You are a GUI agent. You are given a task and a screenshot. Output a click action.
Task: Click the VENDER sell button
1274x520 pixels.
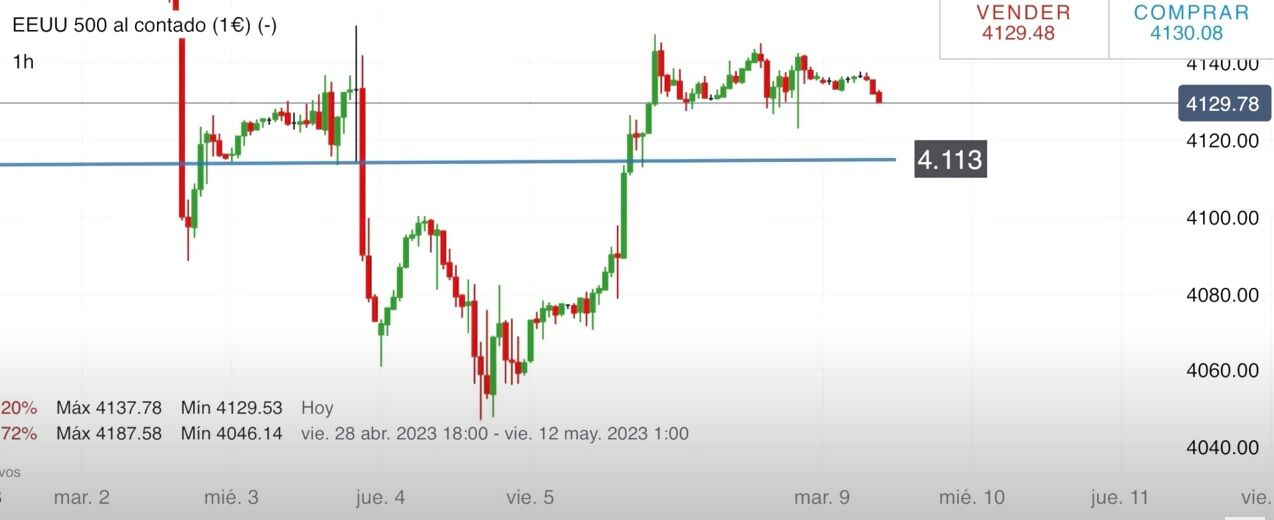point(1023,23)
